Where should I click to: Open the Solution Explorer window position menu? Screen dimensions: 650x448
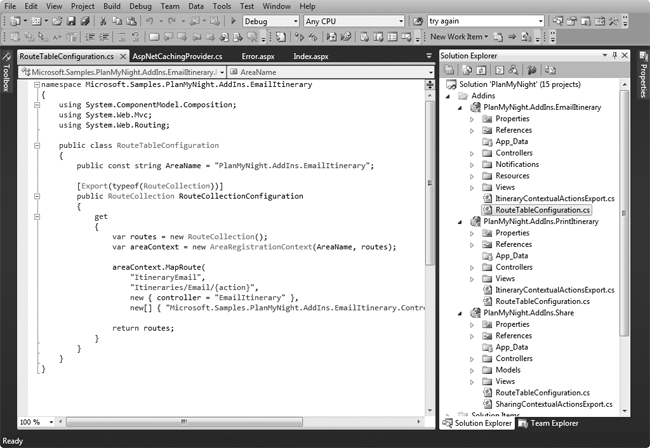605,55
